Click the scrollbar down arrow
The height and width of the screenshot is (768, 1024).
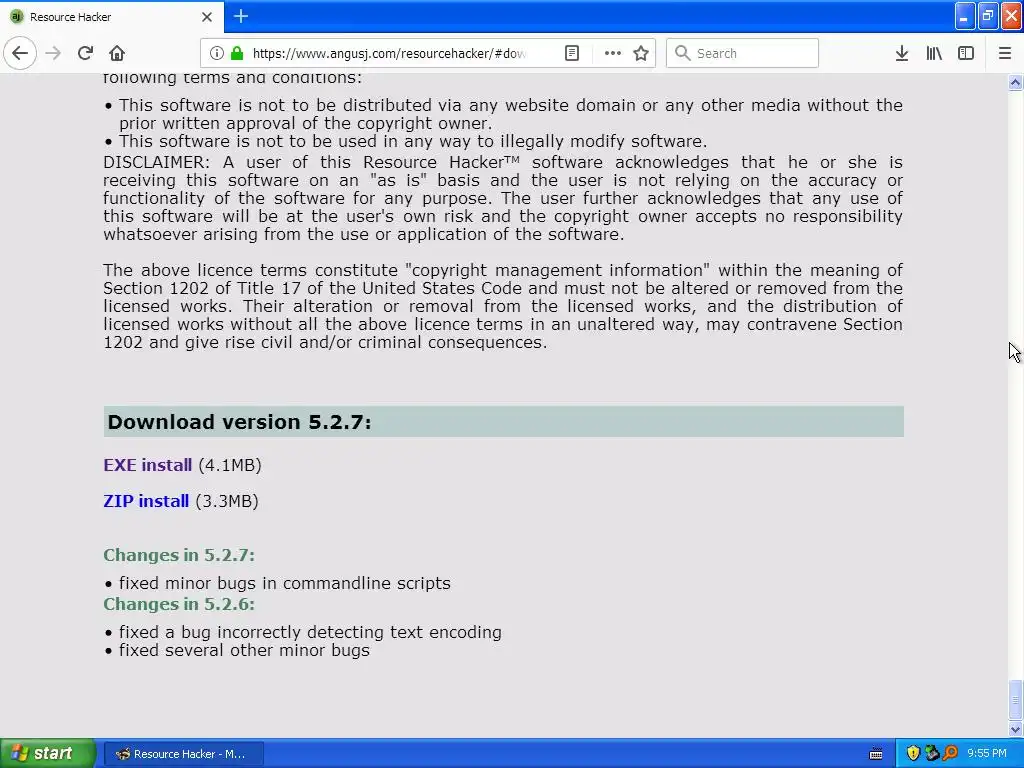[x=1016, y=729]
